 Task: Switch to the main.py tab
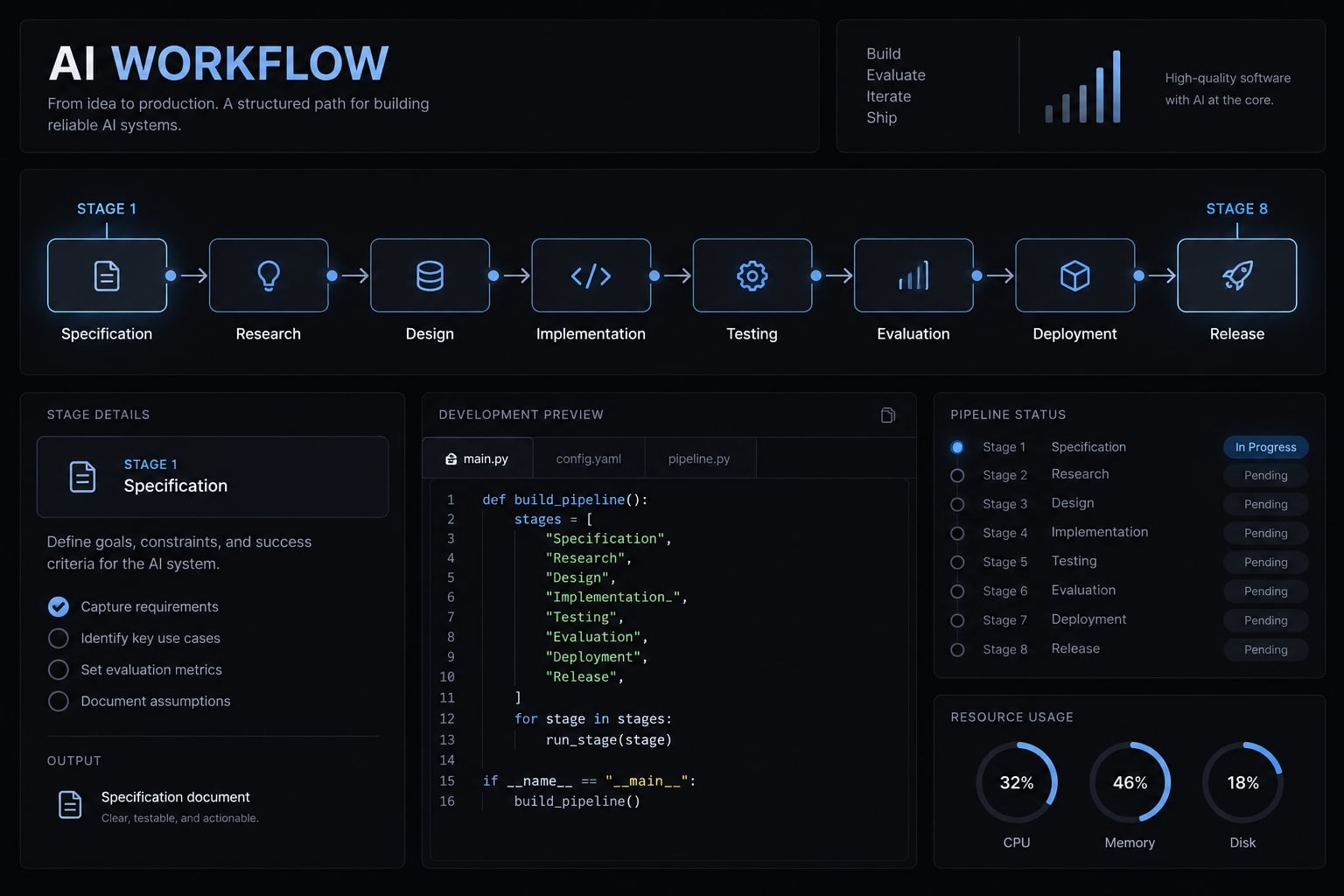[478, 458]
